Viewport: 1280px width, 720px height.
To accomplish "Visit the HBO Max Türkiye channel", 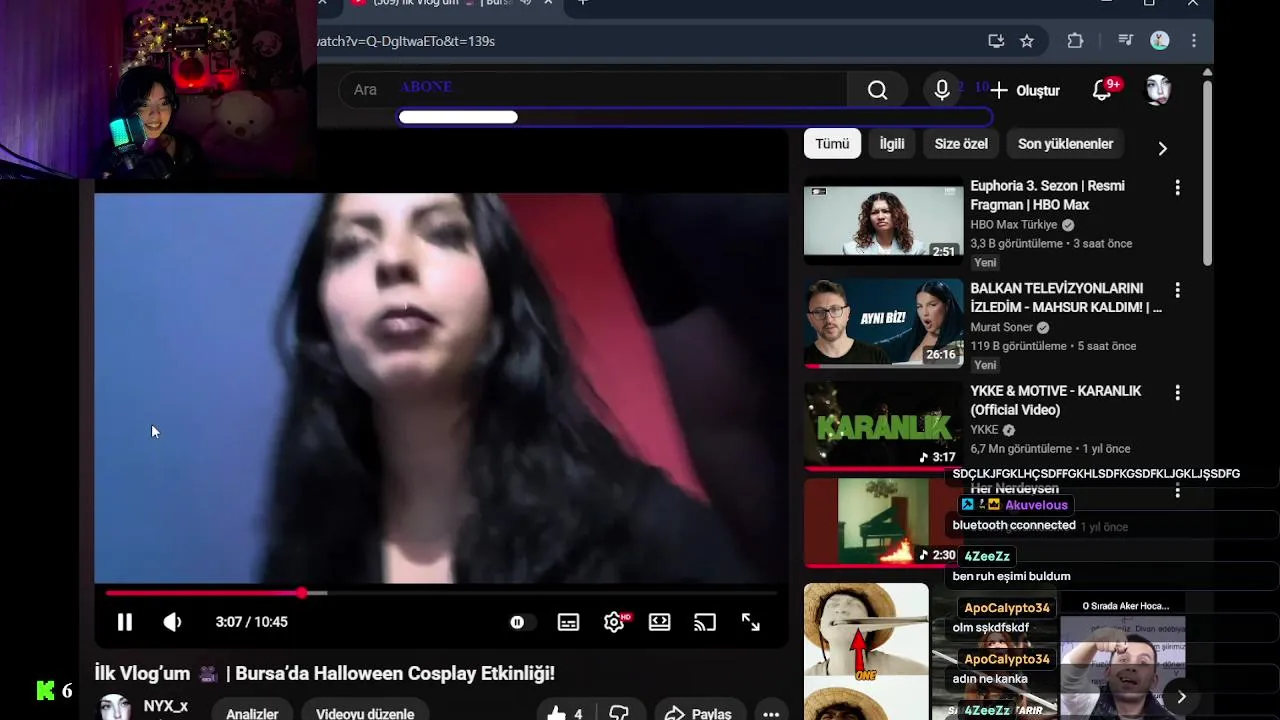I will (1013, 225).
